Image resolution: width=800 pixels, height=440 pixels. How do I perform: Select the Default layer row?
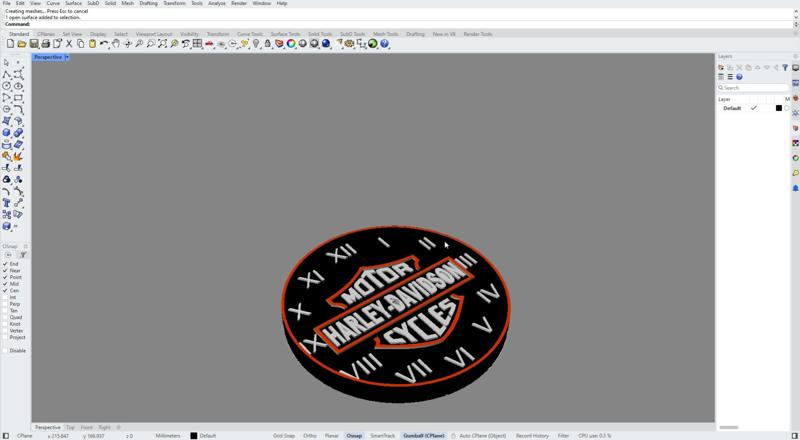tap(753, 108)
